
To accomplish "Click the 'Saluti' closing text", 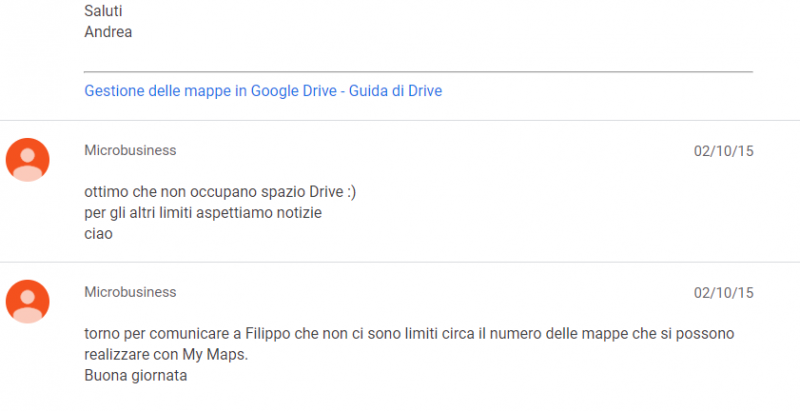I will (x=104, y=12).
